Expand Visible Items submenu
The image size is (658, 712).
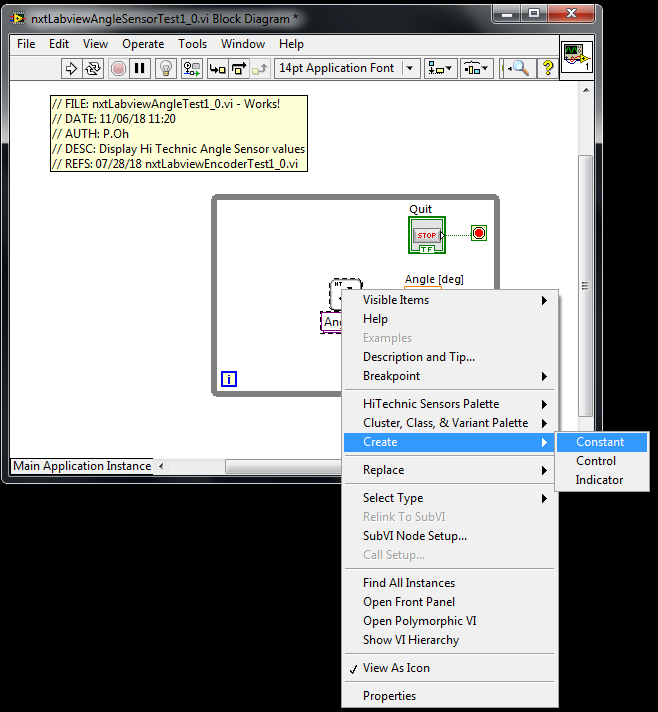click(450, 300)
